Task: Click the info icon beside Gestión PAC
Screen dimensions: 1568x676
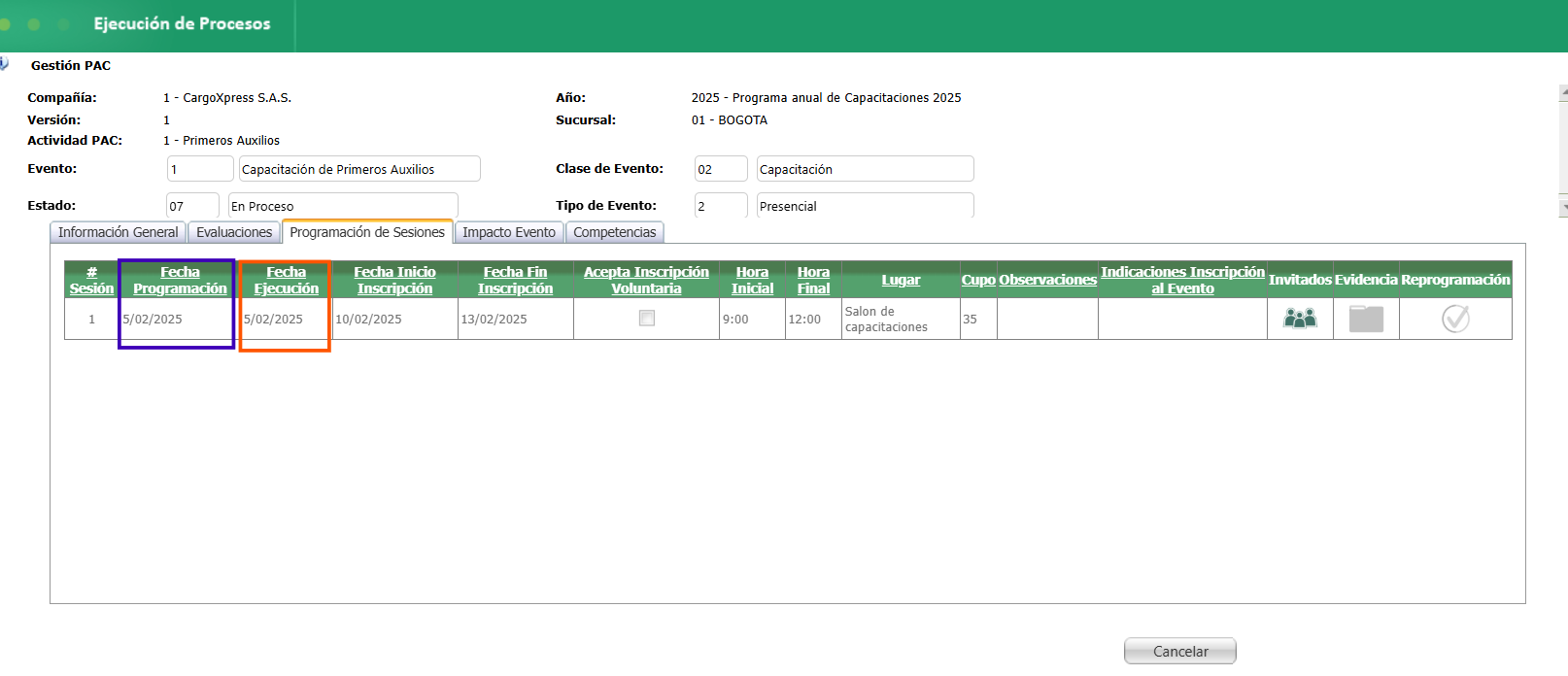Action: tap(4, 64)
